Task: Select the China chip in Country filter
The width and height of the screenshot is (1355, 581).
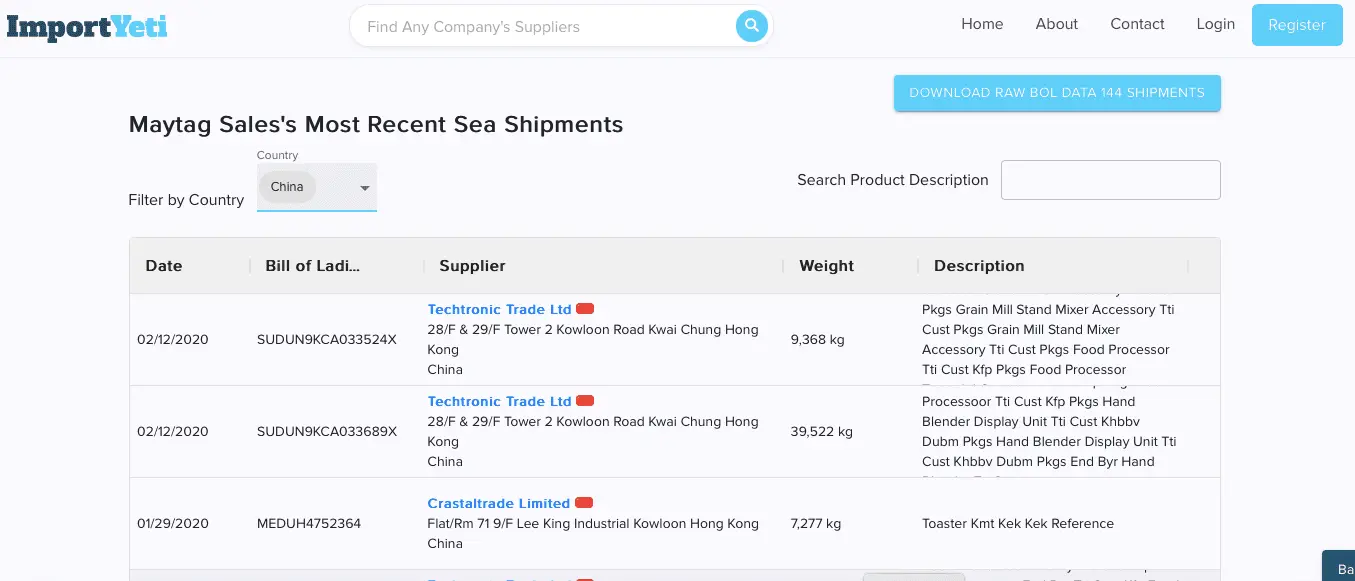Action: [x=287, y=187]
